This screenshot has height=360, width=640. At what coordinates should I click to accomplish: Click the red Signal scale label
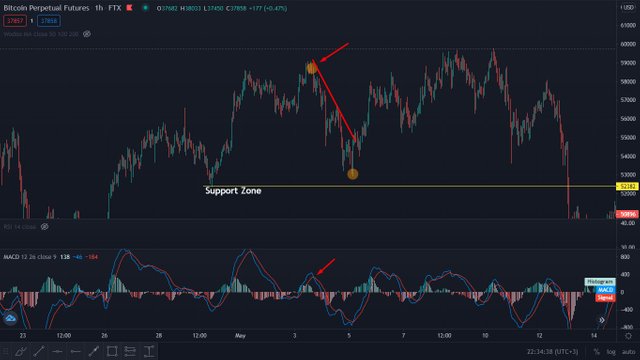(605, 298)
